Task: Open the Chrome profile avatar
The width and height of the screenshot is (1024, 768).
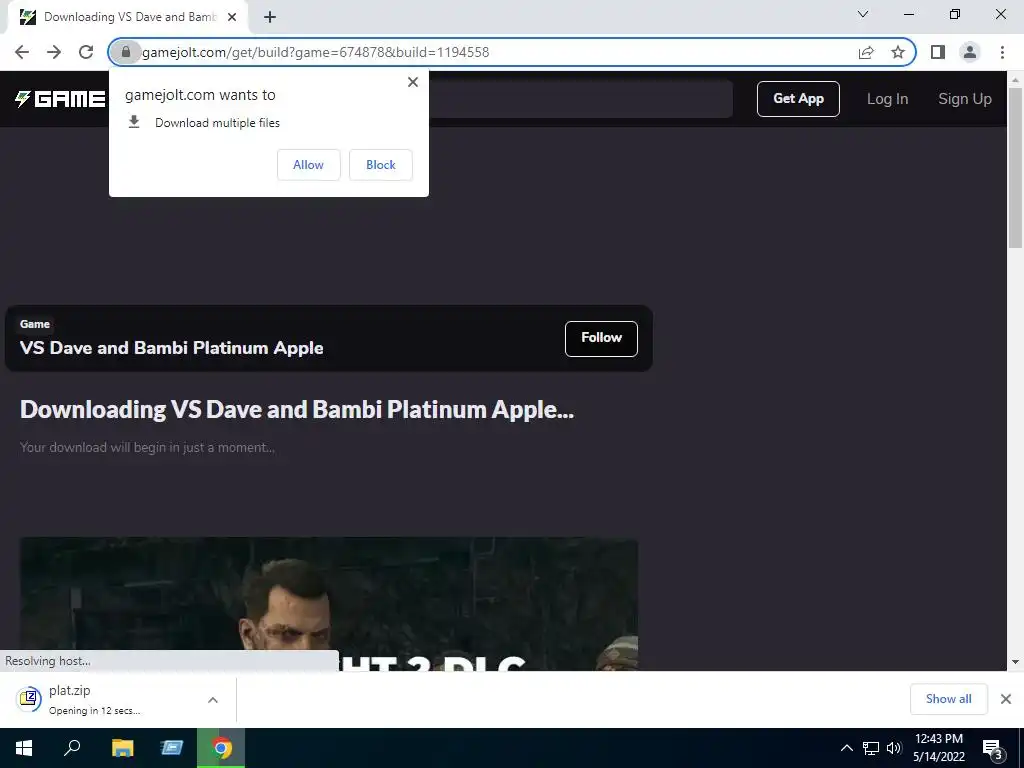Action: click(x=970, y=52)
